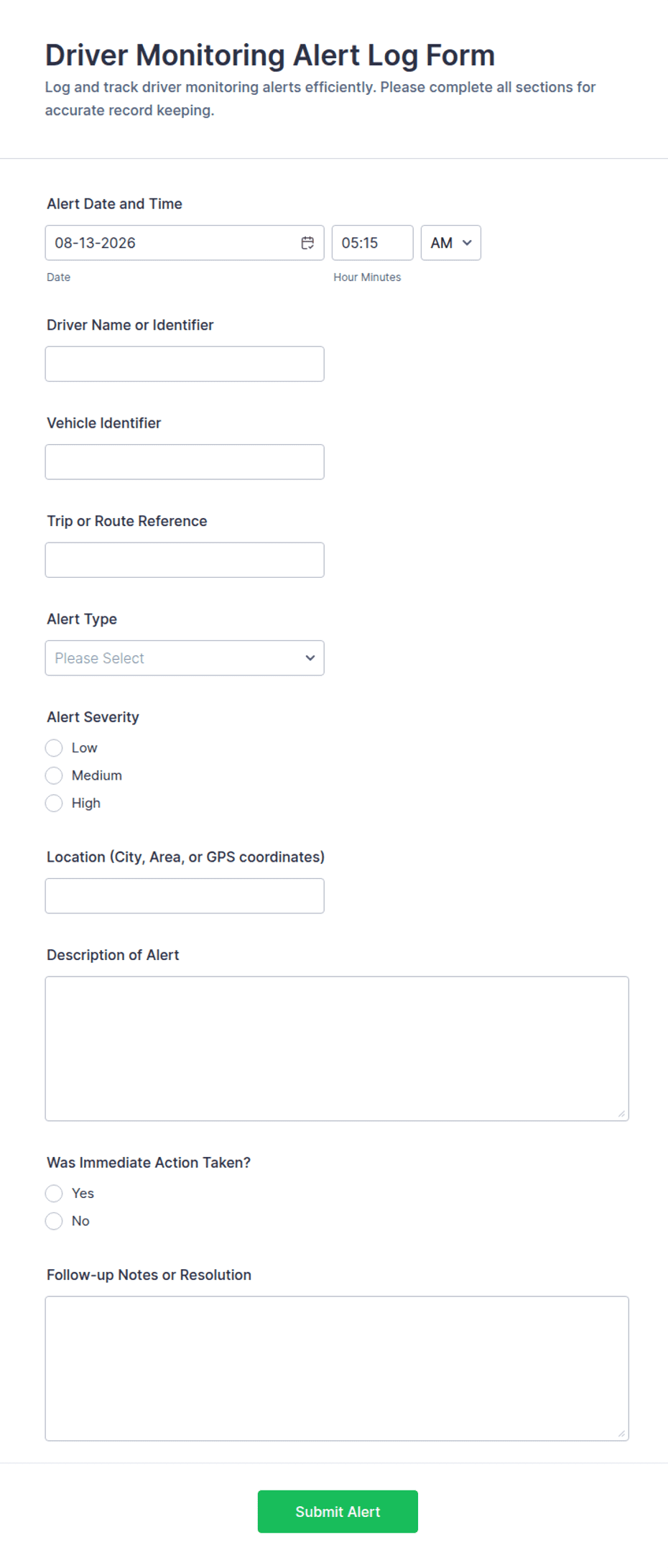This screenshot has width=668, height=1568.
Task: Expand the AM/PM dropdown chevron
Action: coord(467,243)
